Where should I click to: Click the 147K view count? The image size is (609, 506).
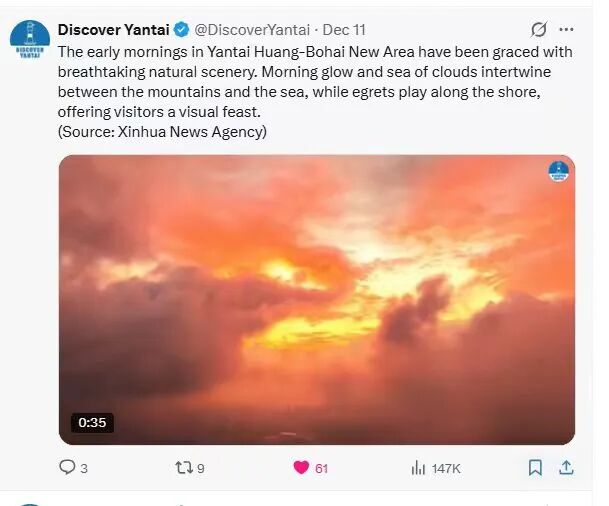tap(445, 468)
